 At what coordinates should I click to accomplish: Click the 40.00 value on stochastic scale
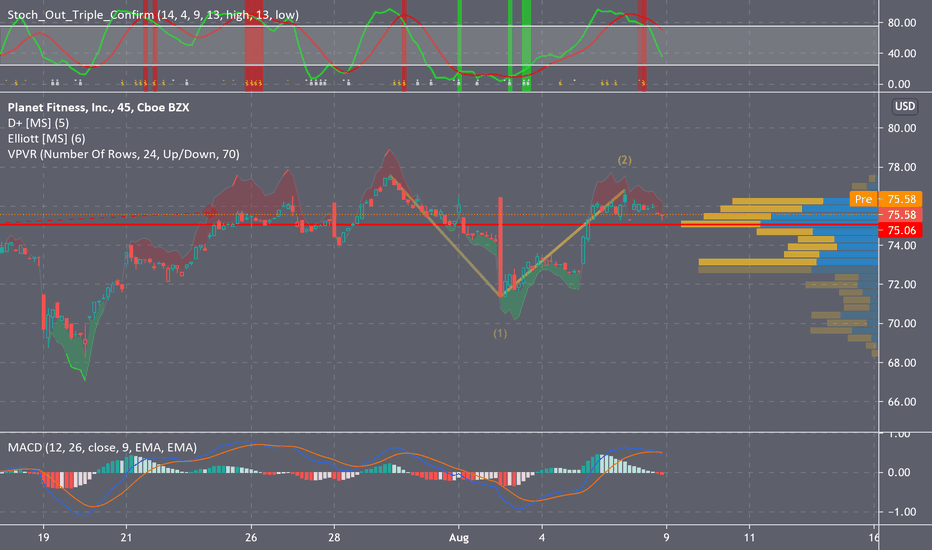(902, 54)
